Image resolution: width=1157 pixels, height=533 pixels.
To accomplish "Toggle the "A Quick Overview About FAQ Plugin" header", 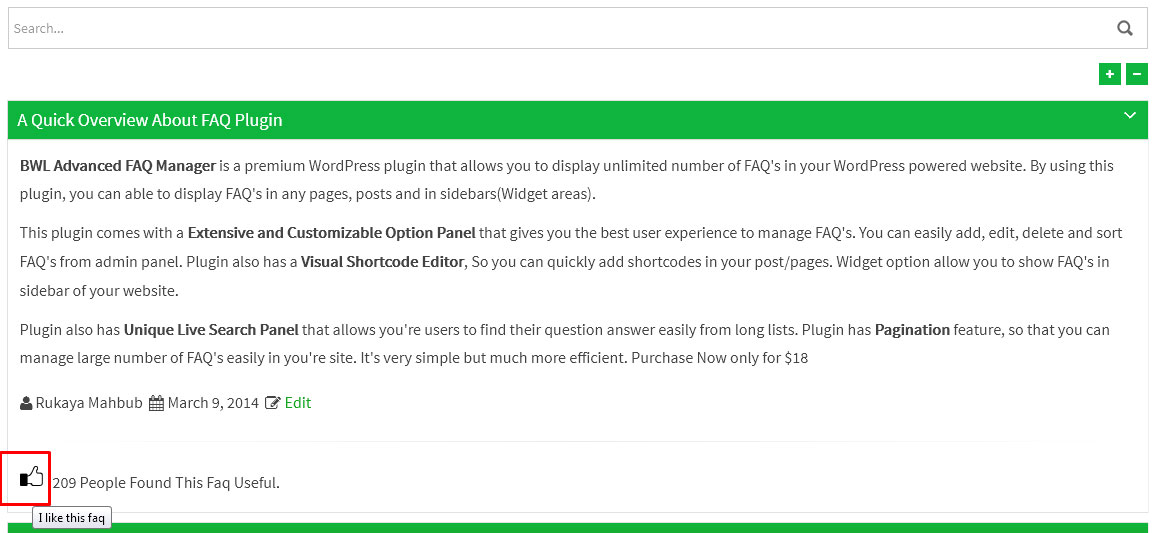I will 150,120.
